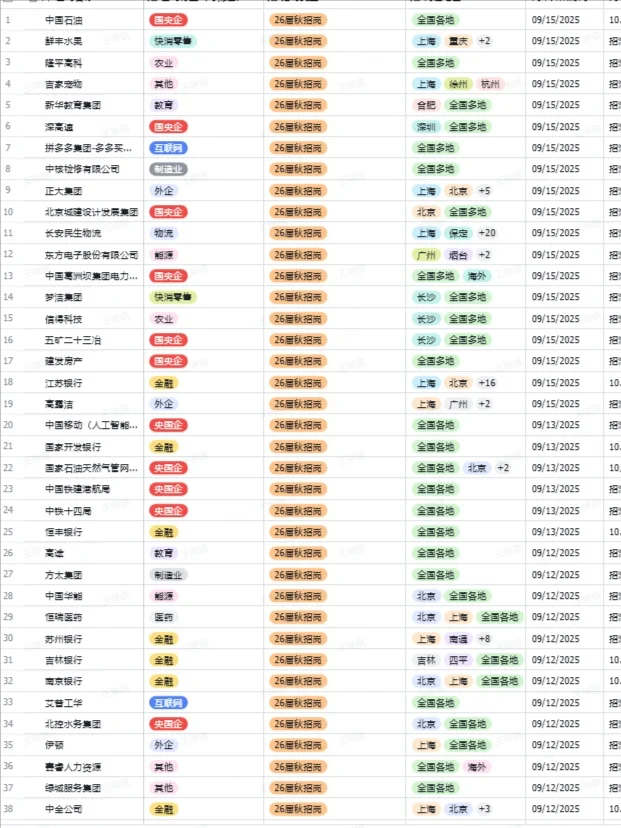Image resolution: width=621 pixels, height=828 pixels.
Task: Select the 海外 tag in 中国葛洲坝 row
Action: coord(477,276)
